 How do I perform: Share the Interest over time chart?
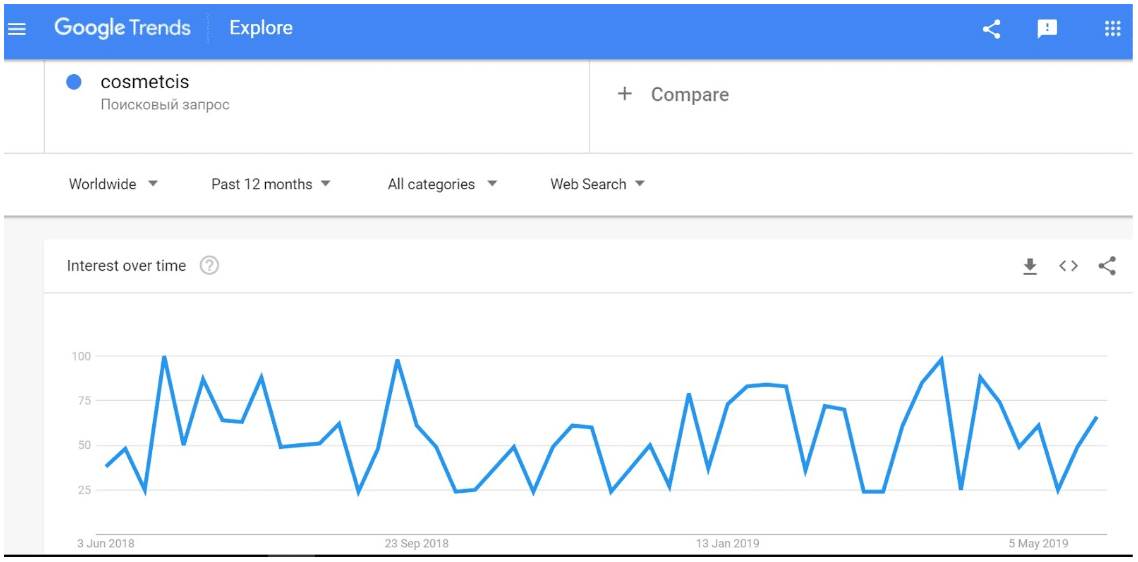coord(1107,266)
